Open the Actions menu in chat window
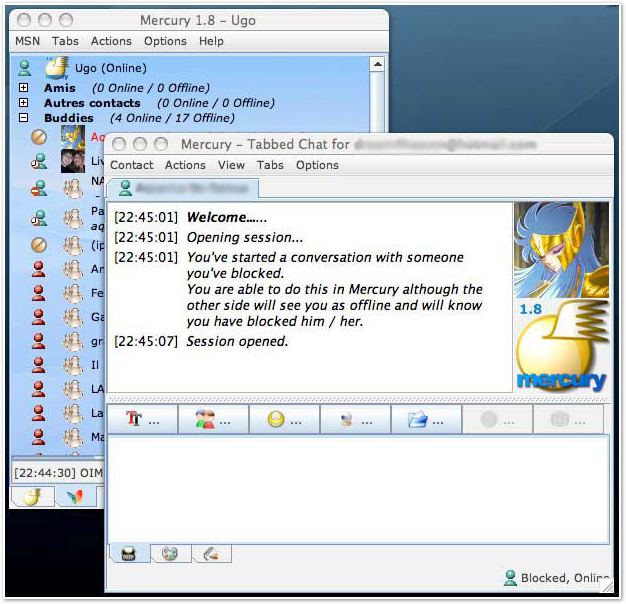 click(x=185, y=165)
